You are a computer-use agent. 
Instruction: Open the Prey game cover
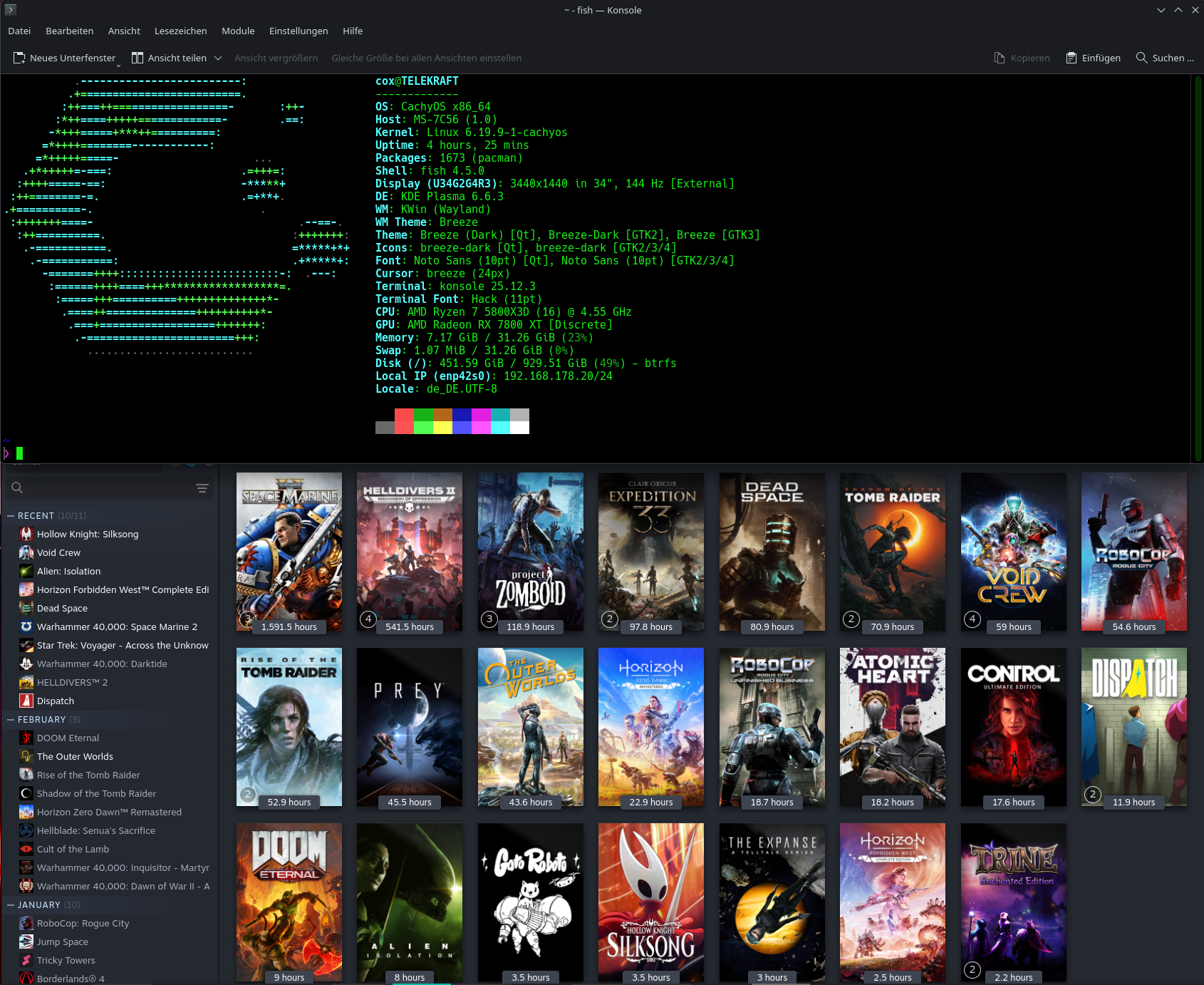click(x=410, y=727)
